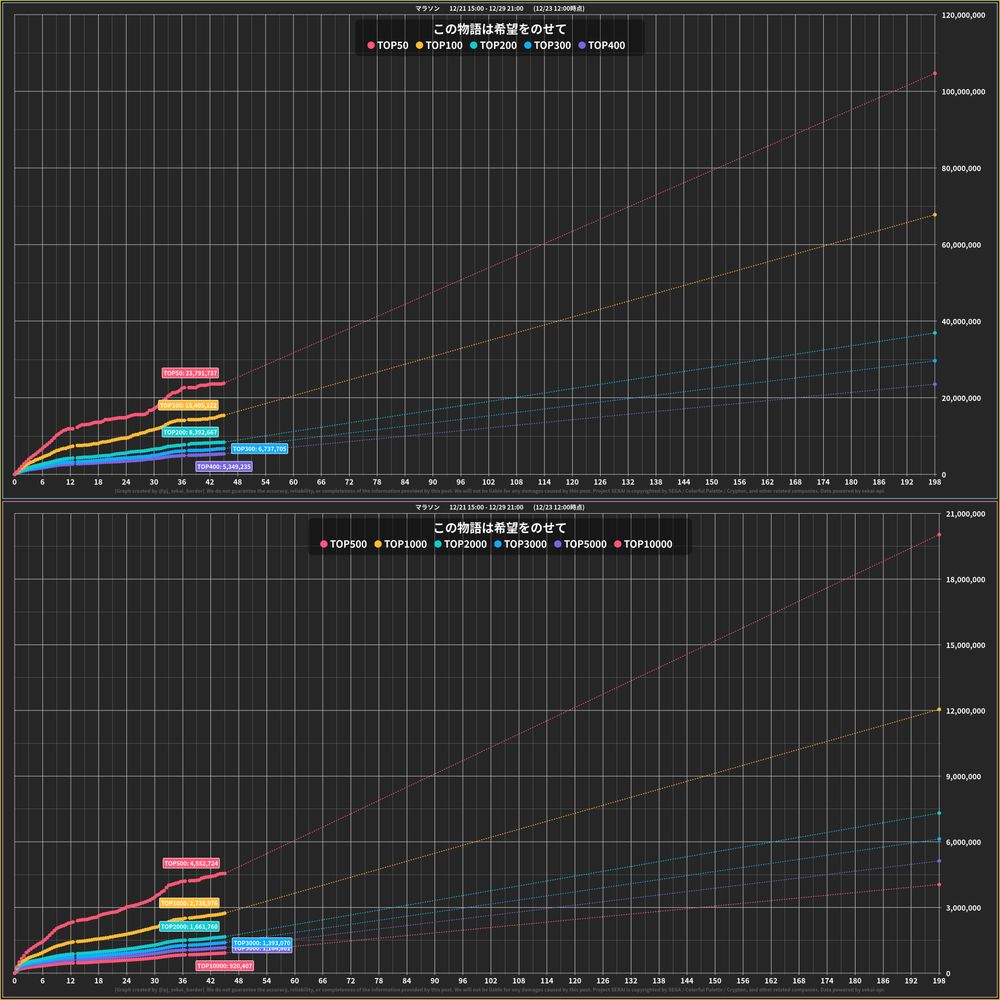Toggle the TOP3000 legend entry
This screenshot has width=1000, height=1000.
click(520, 544)
